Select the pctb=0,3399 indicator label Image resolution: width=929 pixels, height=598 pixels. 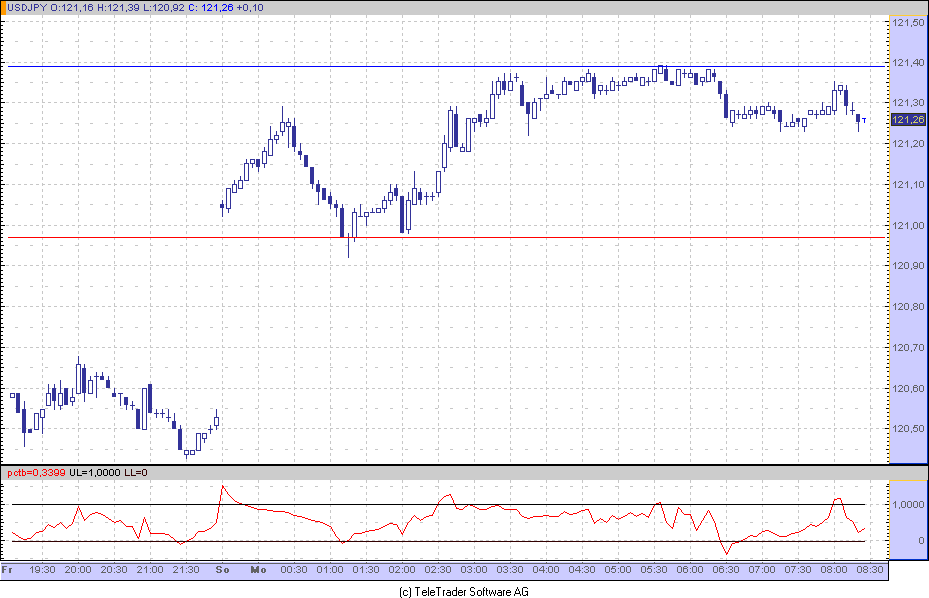36,472
